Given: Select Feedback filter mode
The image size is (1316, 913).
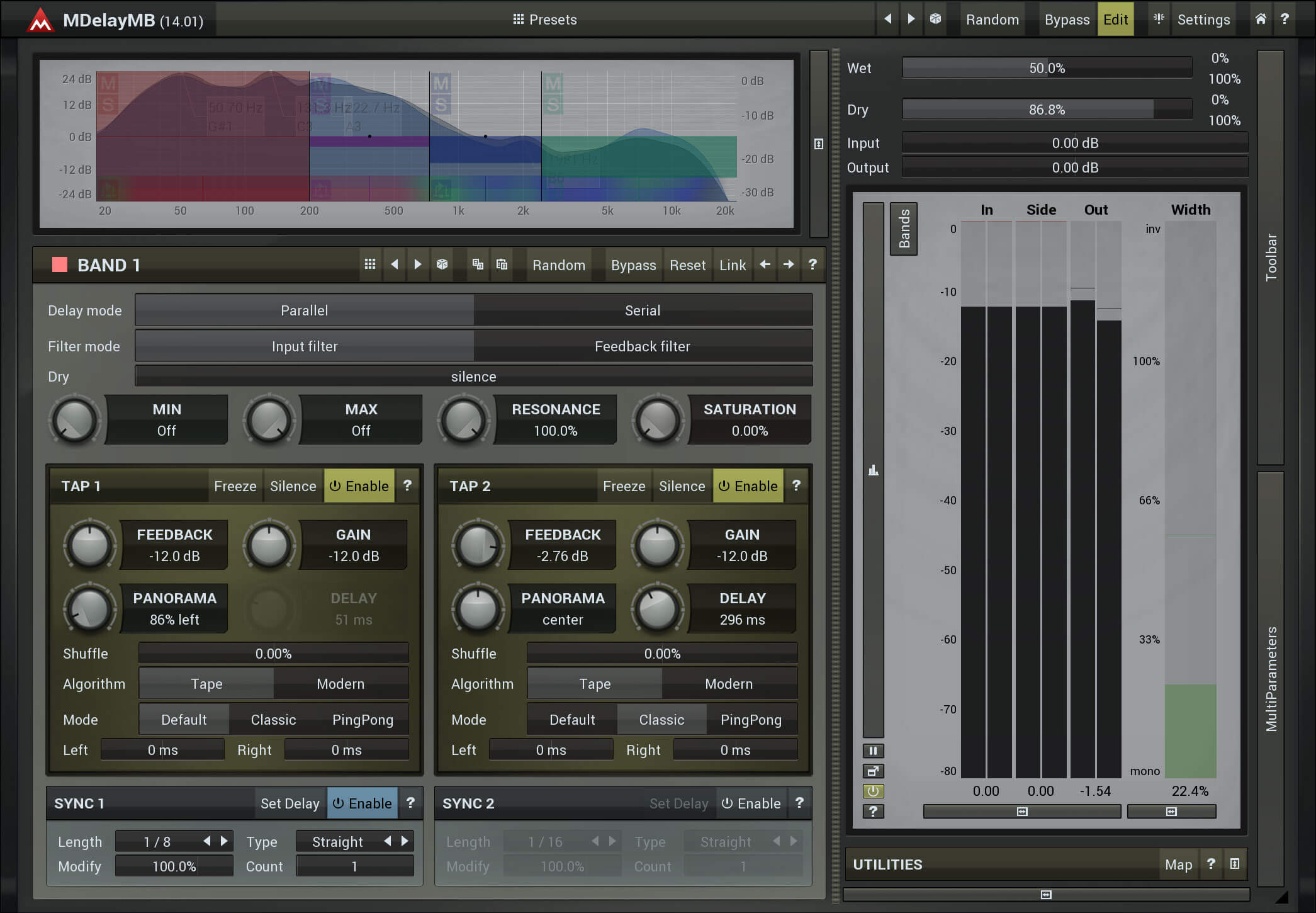Looking at the screenshot, I should point(643,346).
